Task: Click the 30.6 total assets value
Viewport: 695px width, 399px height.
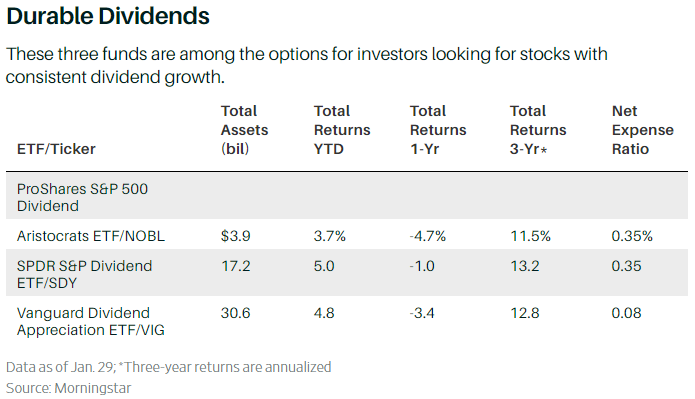Action: click(235, 313)
